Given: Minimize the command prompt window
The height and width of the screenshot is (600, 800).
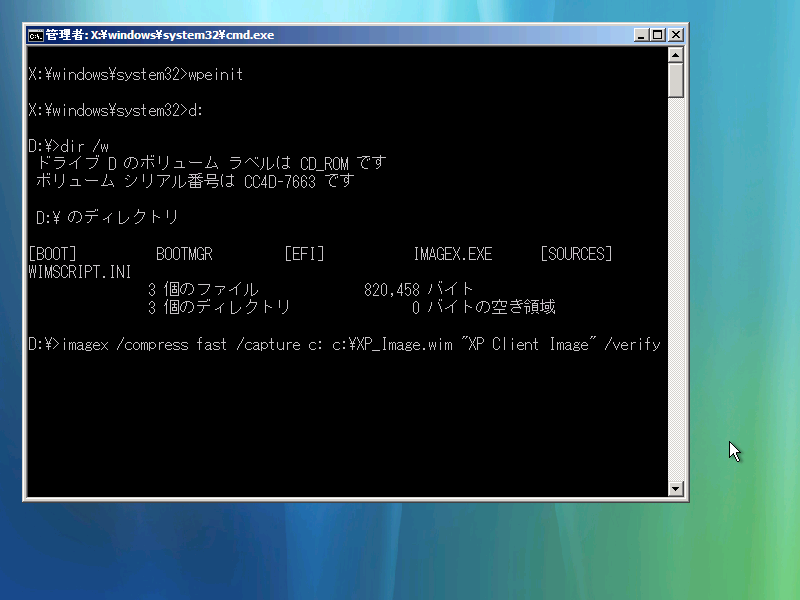Looking at the screenshot, I should pyautogui.click(x=642, y=35).
